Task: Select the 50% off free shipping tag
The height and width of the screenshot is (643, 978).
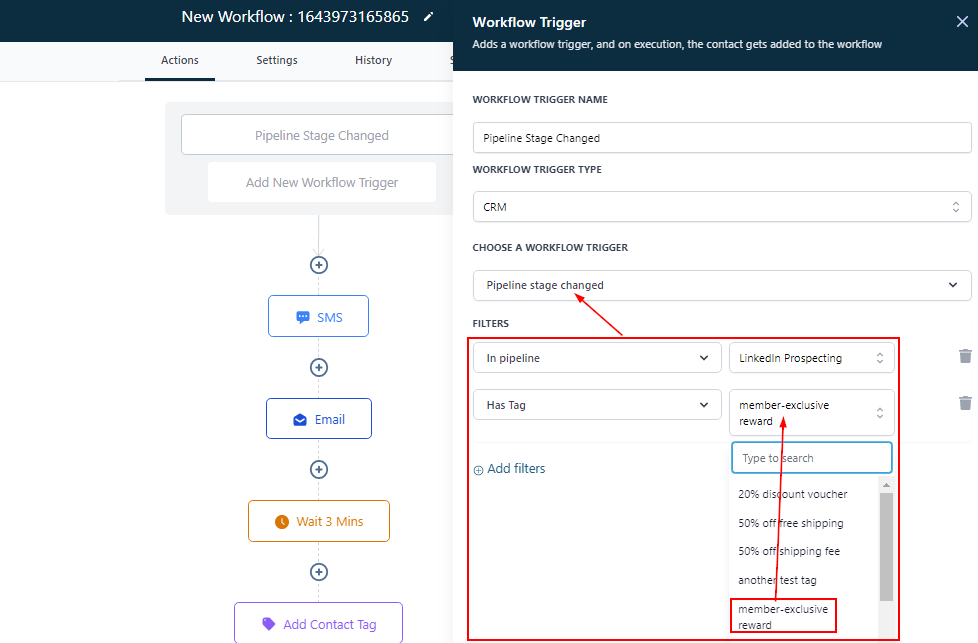Action: tap(791, 523)
